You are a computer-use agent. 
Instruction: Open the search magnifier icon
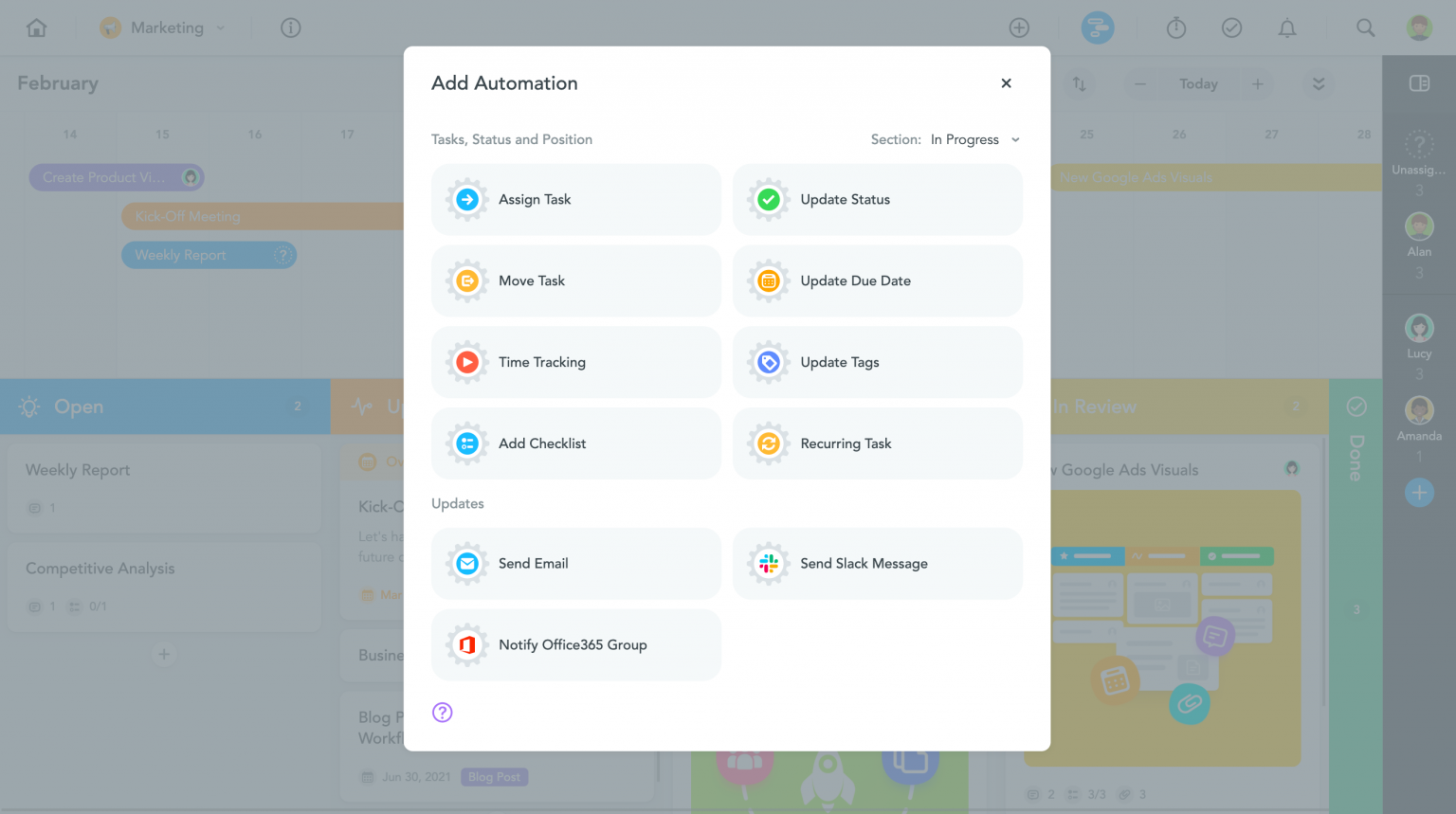[1365, 27]
